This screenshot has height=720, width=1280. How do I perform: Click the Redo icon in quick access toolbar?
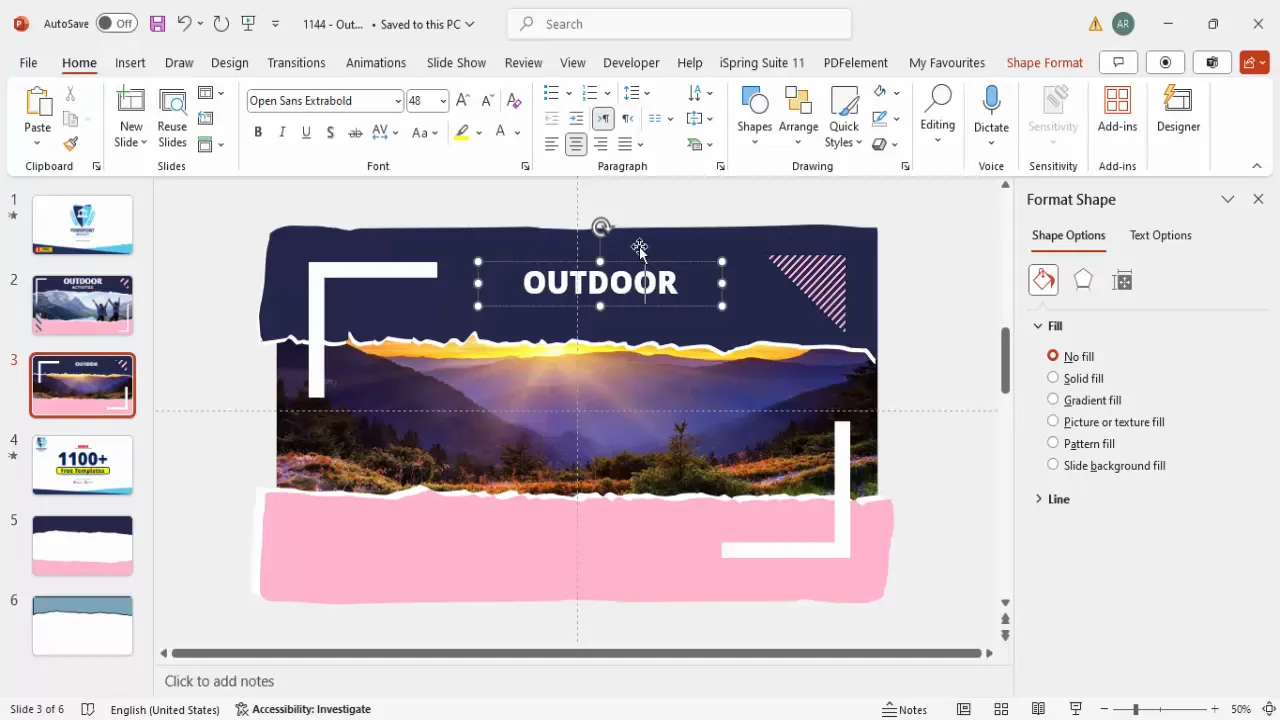pos(221,23)
